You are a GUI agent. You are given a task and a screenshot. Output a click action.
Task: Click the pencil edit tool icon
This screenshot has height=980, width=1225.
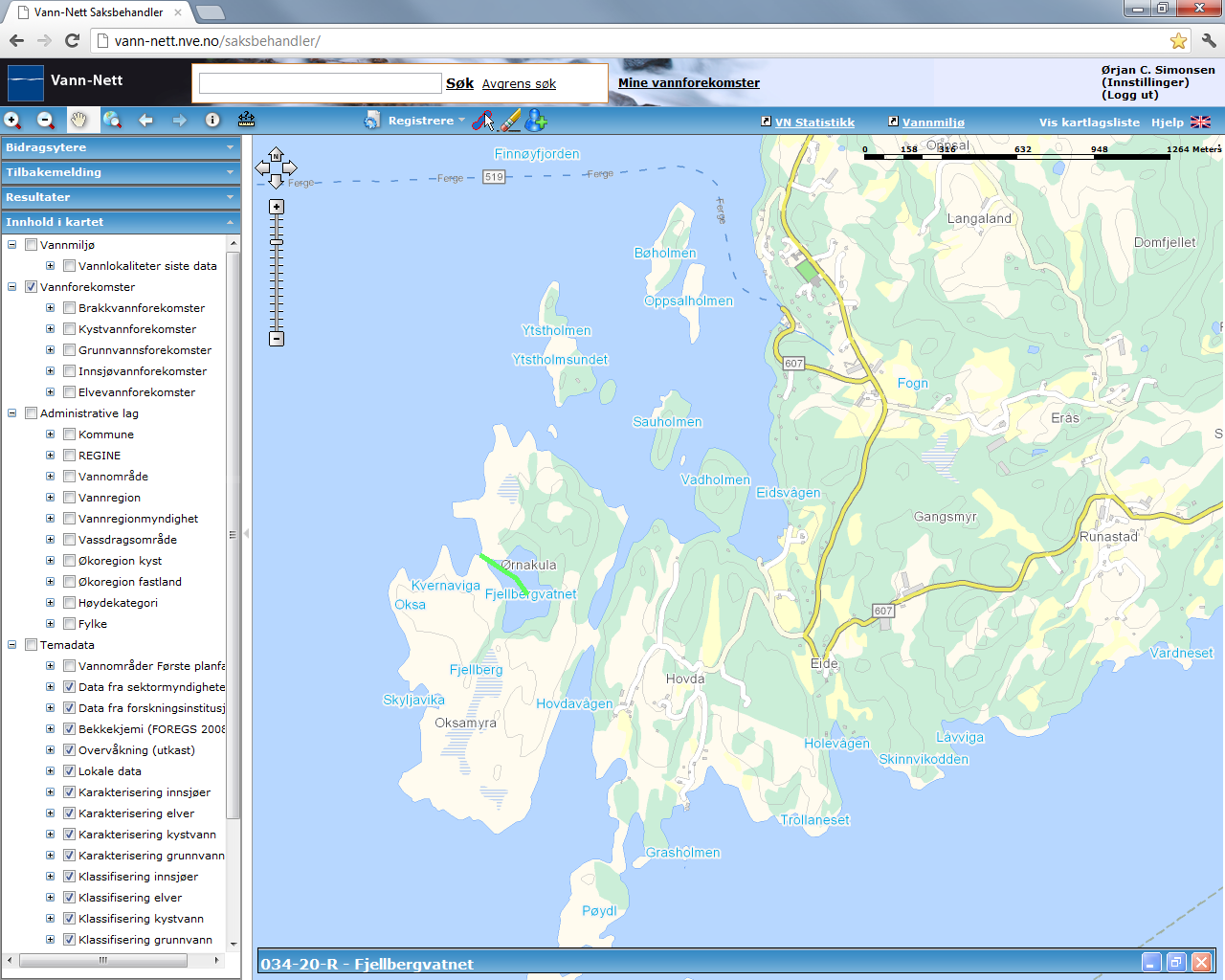click(511, 121)
